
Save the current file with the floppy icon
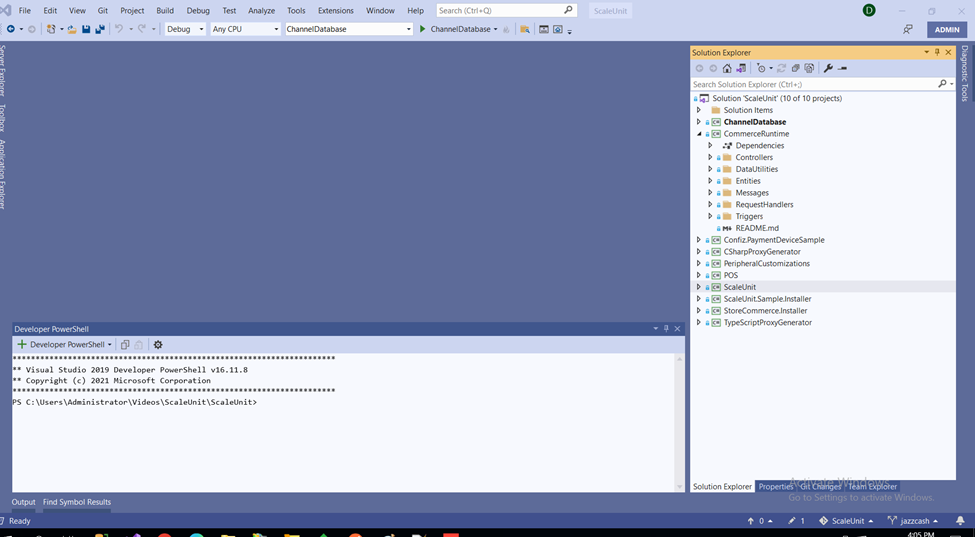point(86,29)
